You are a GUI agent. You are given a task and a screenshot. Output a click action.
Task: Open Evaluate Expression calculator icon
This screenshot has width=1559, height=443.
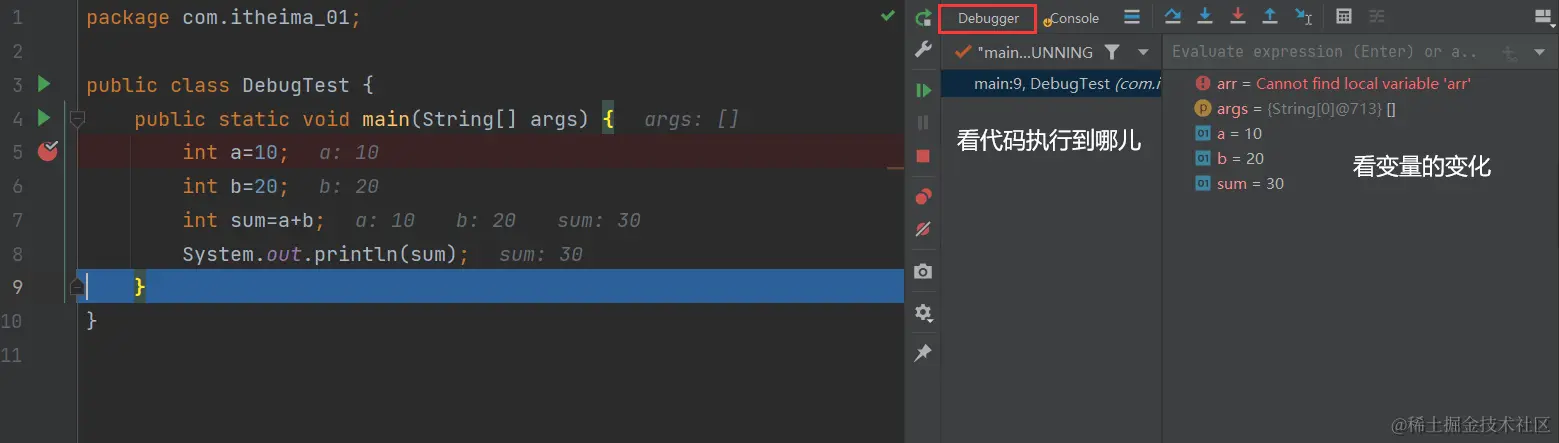[x=1344, y=16]
